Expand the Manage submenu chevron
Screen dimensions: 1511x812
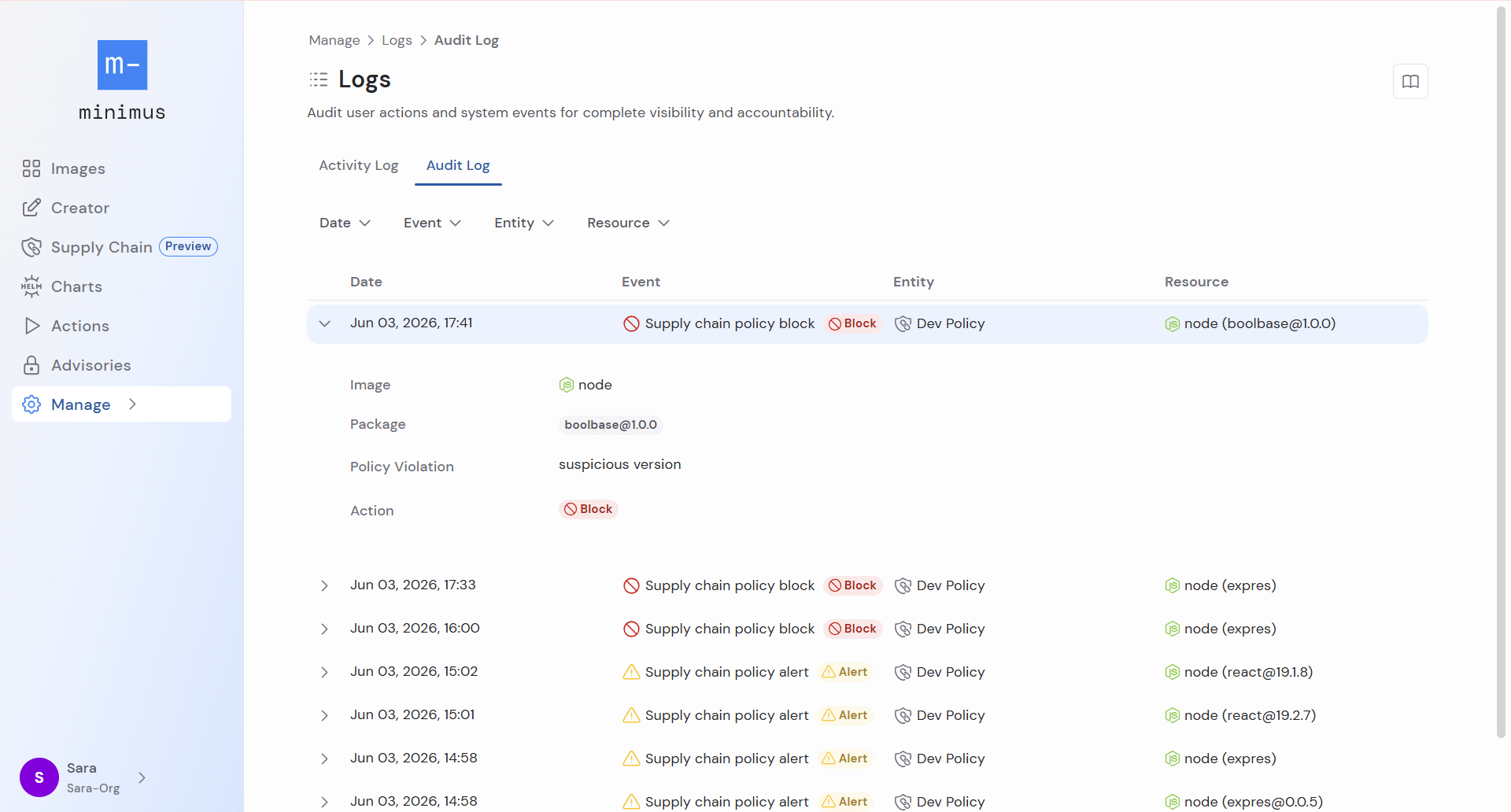(x=133, y=404)
